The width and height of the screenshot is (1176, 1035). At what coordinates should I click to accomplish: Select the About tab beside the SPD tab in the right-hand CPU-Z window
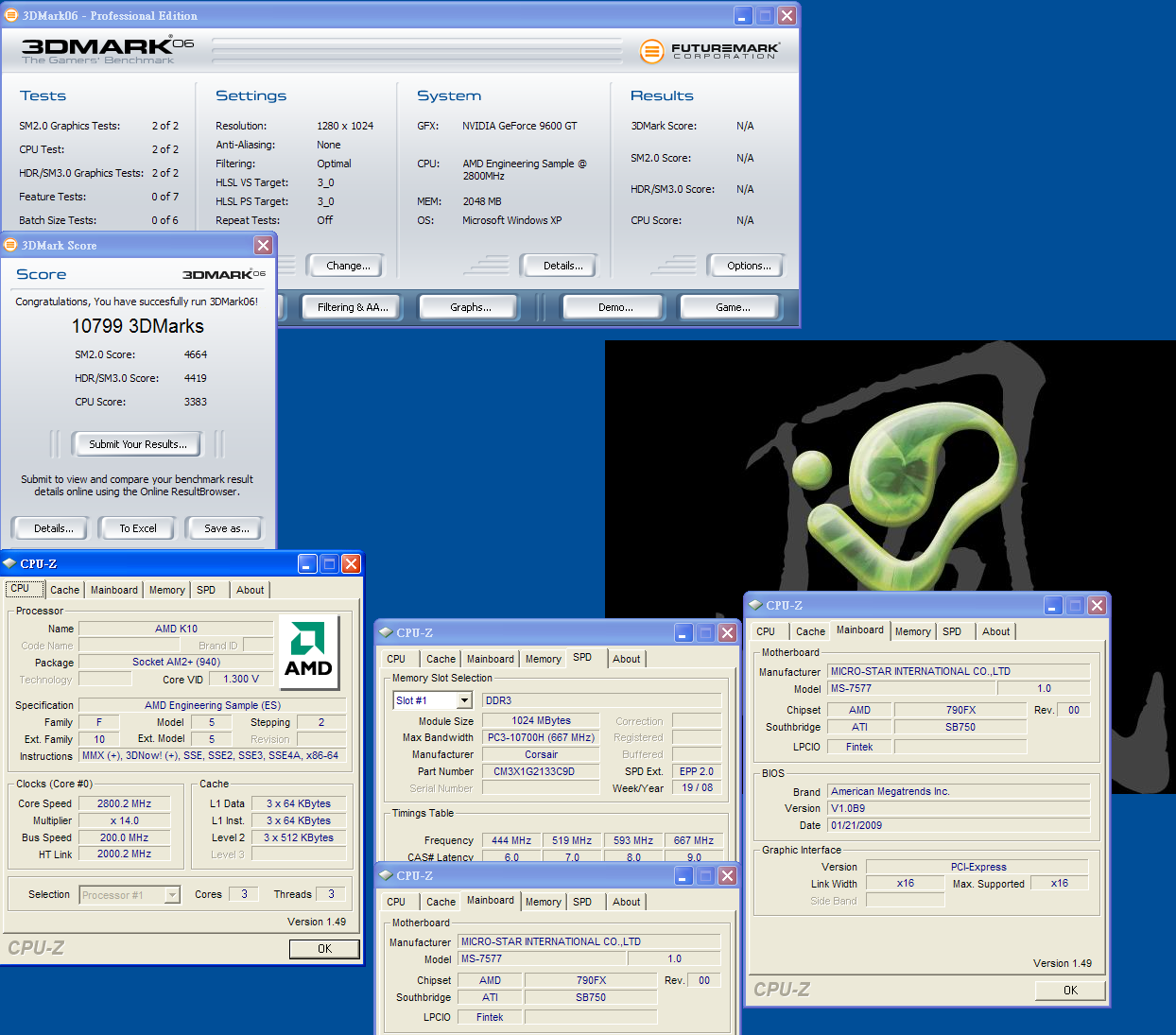click(995, 631)
